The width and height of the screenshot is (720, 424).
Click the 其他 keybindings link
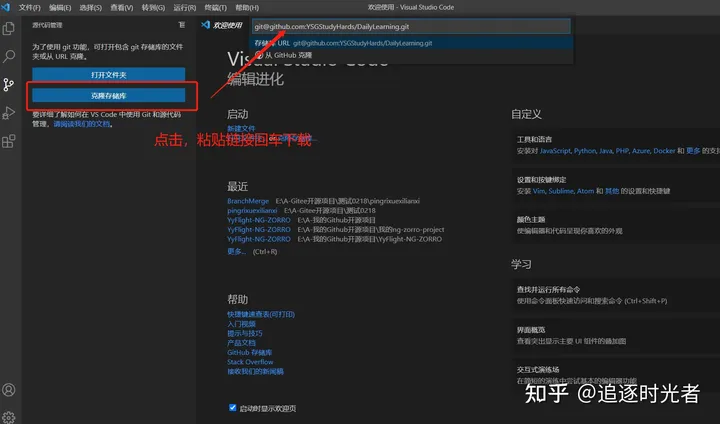pos(612,191)
